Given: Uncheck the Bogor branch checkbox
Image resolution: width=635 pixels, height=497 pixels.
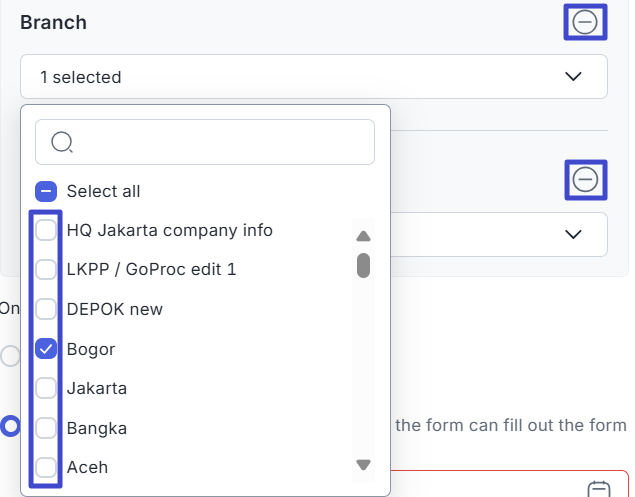Looking at the screenshot, I should [x=46, y=349].
